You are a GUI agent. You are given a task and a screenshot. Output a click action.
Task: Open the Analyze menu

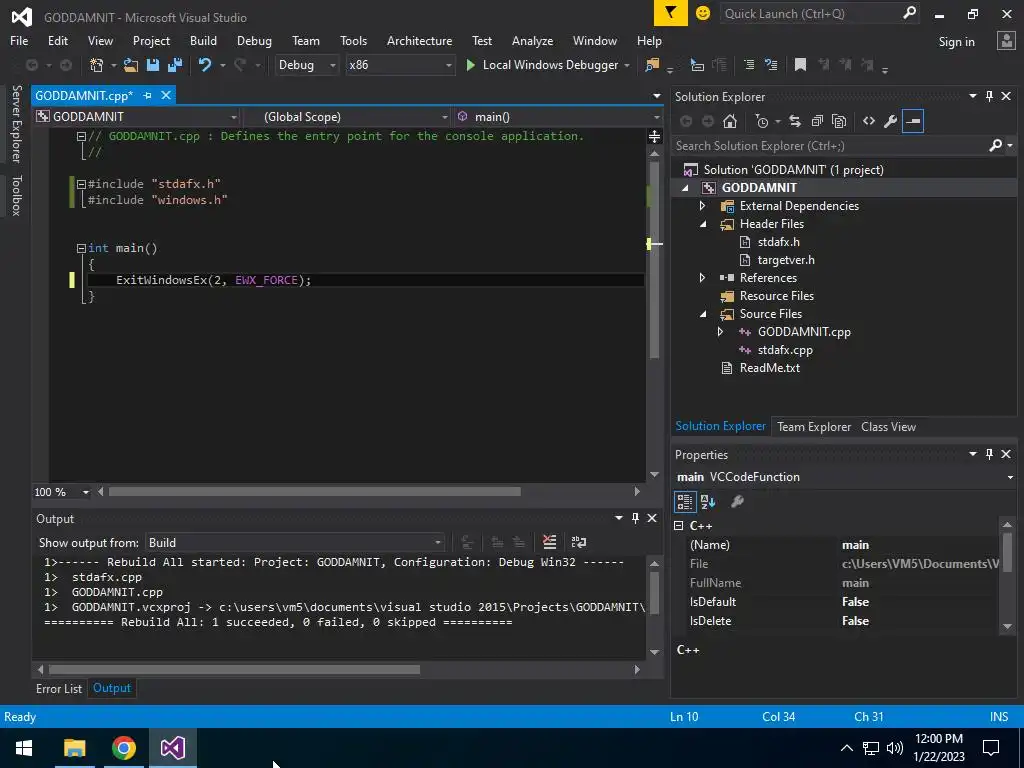(x=532, y=40)
